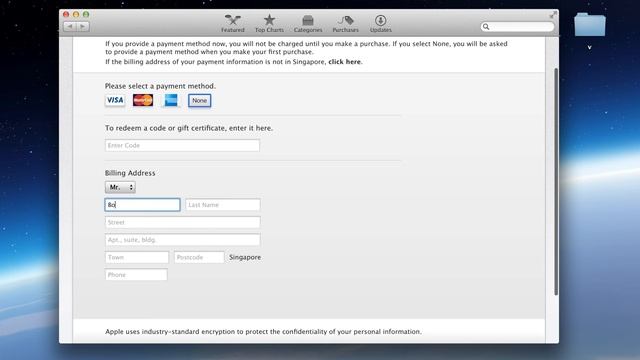
Task: Click the App Store search field
Action: [x=517, y=27]
